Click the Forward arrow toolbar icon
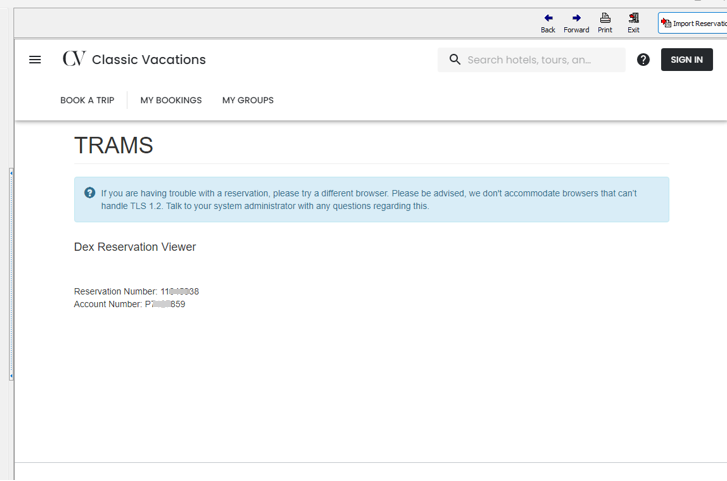The image size is (727, 481). coord(576,18)
